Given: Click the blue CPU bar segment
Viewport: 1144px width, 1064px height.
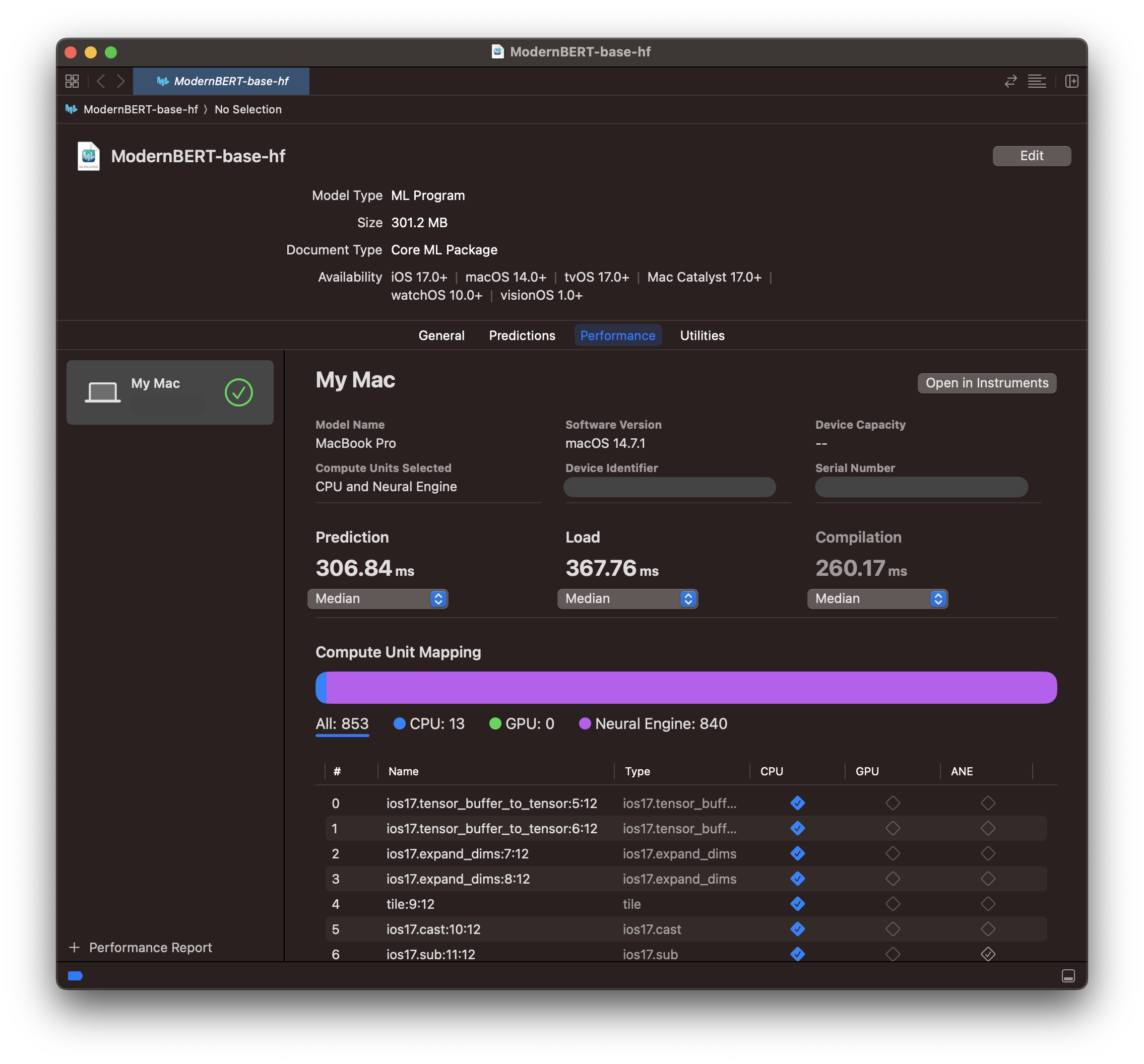Looking at the screenshot, I should 321,687.
